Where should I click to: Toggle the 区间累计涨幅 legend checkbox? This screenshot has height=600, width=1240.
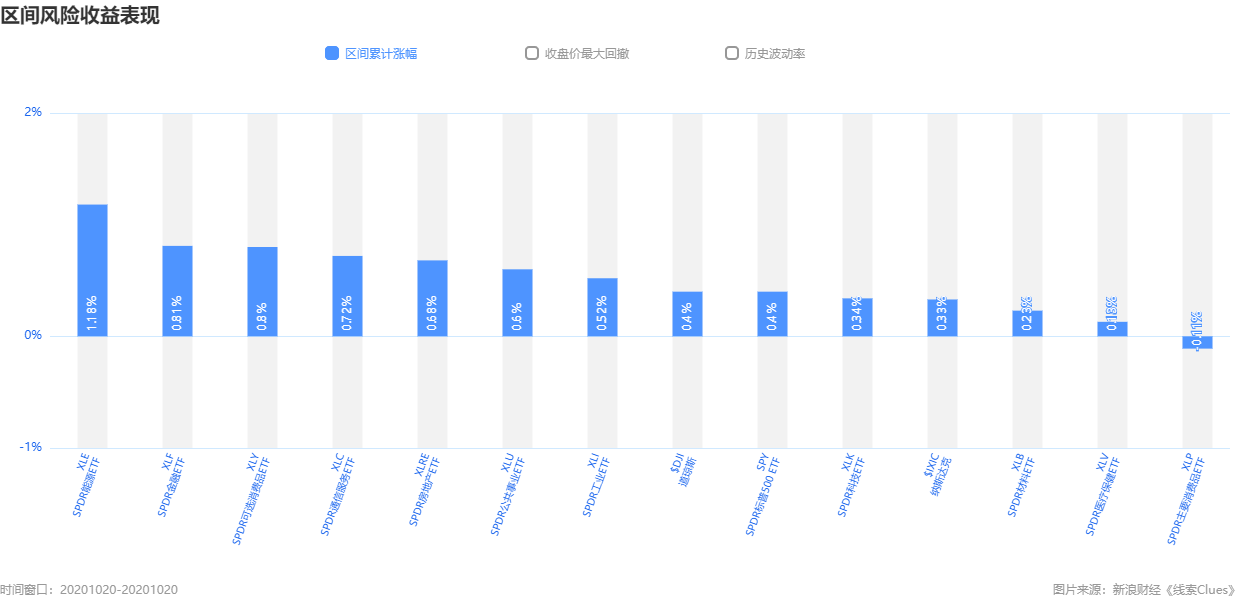[x=332, y=53]
